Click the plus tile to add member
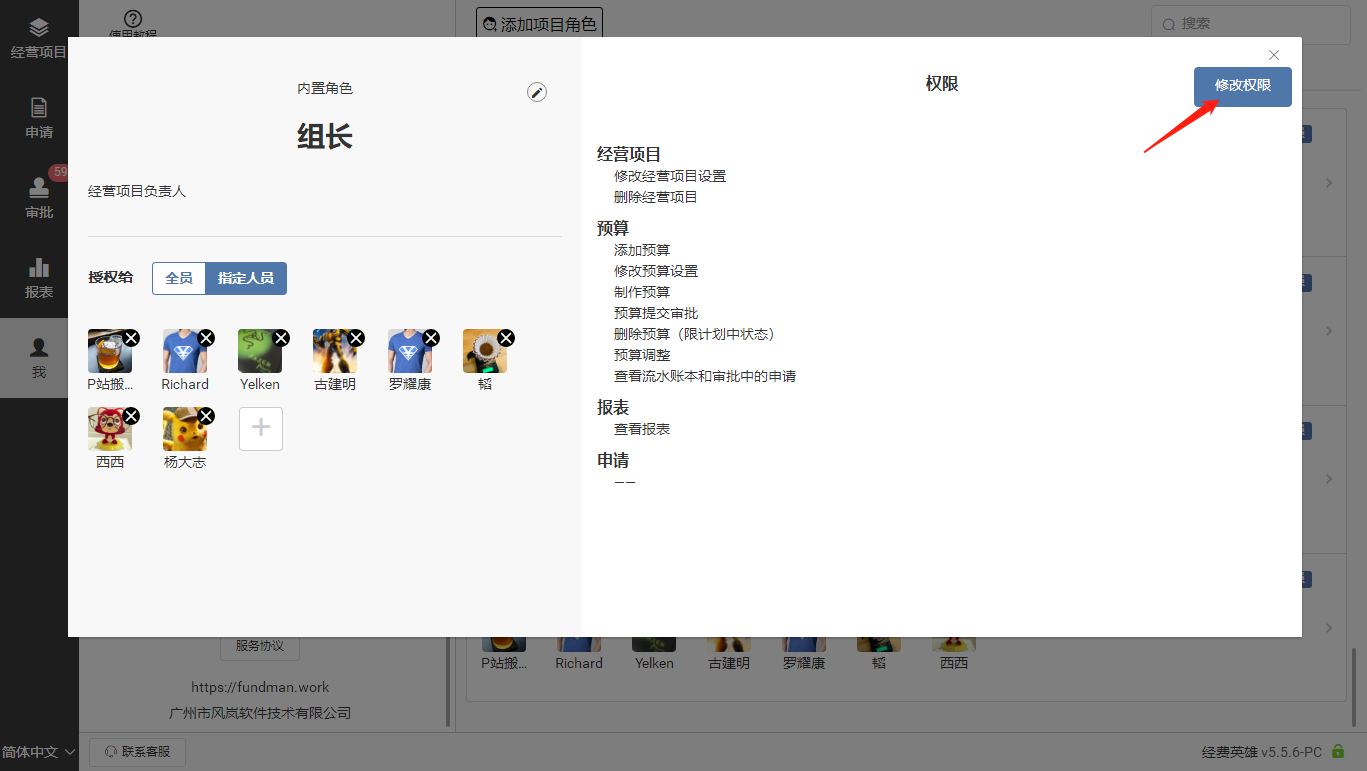 click(x=260, y=428)
